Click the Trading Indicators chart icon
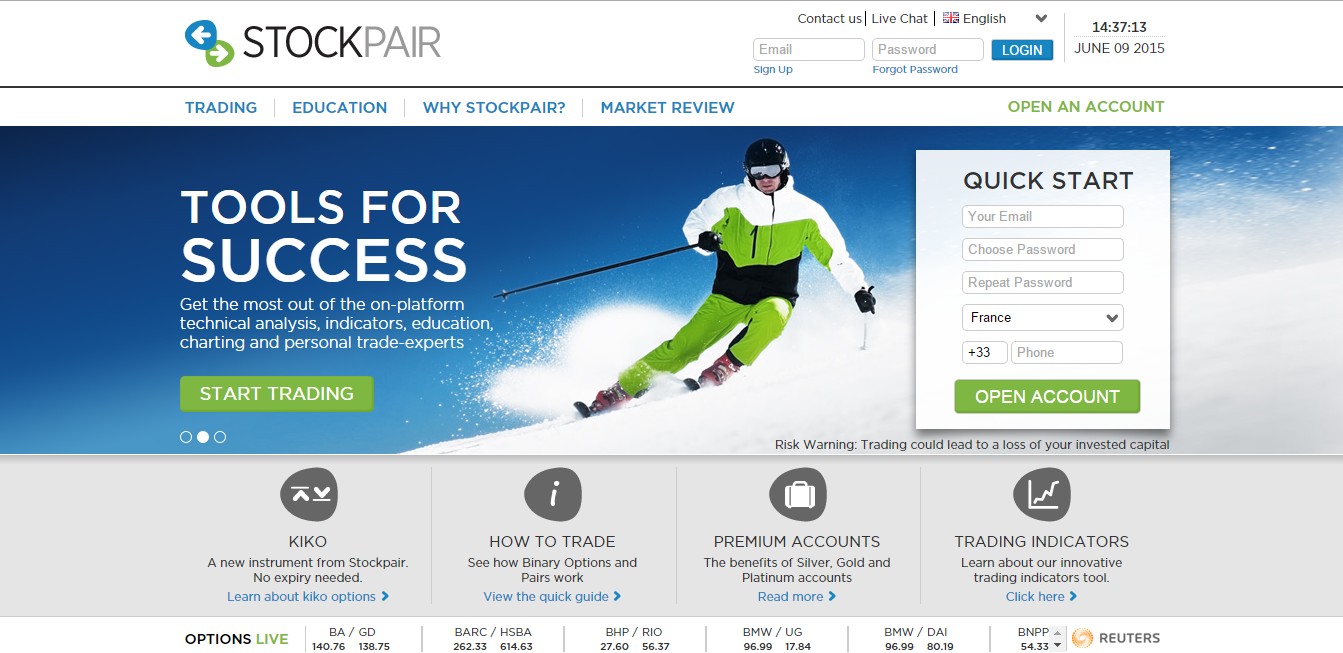 [1041, 494]
